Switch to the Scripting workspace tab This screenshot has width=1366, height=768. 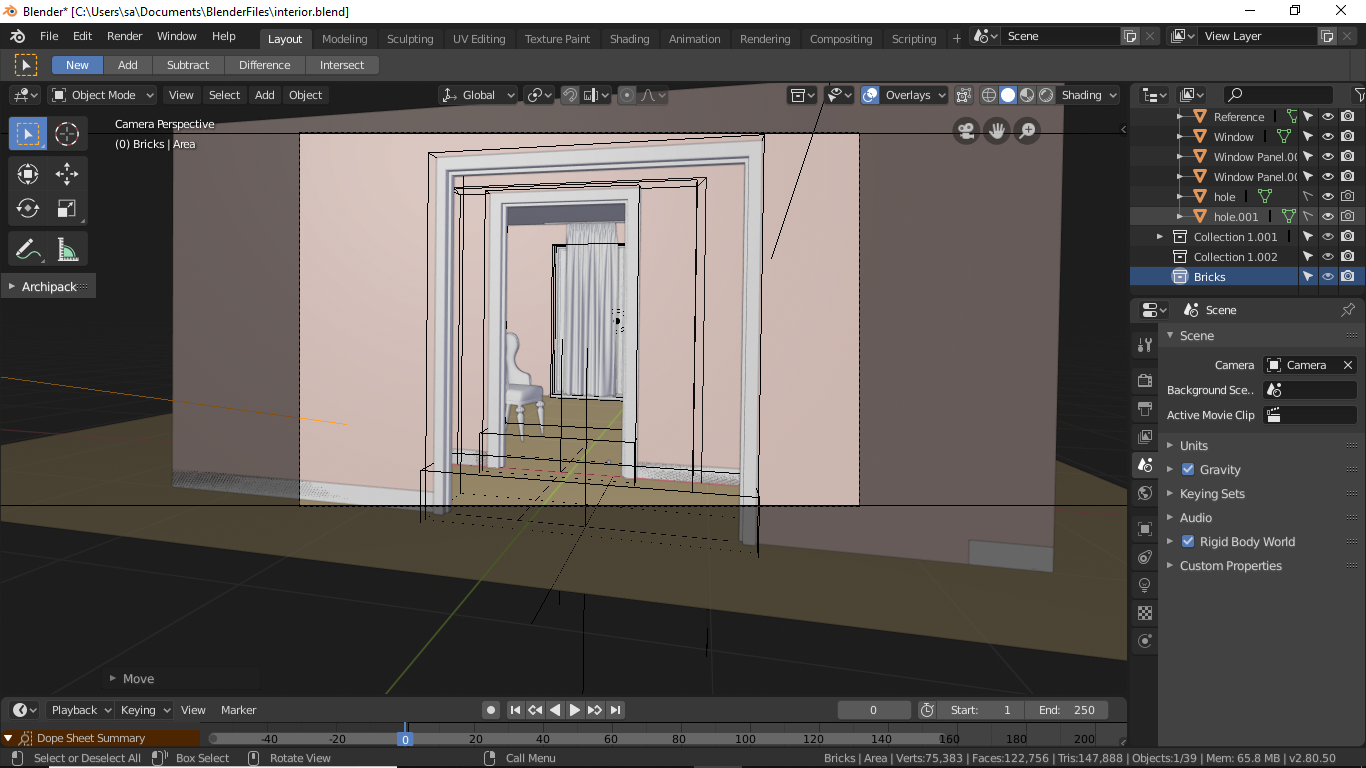point(914,39)
